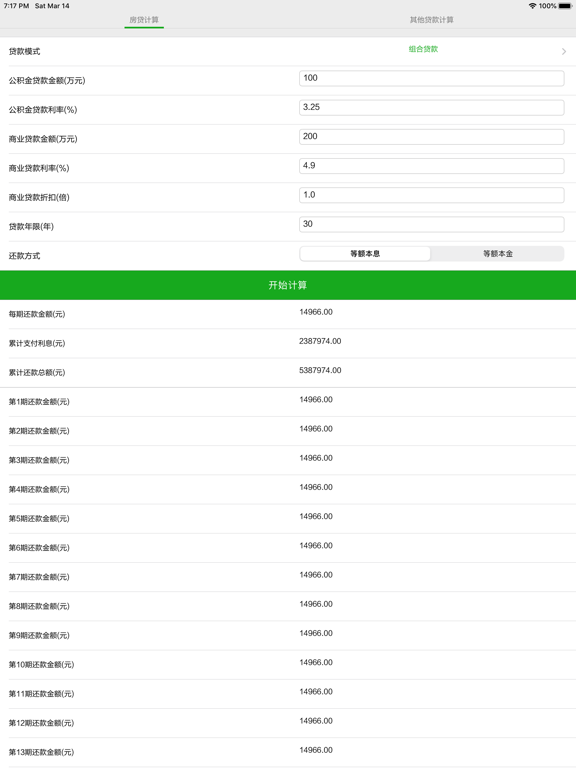Tap the 贷款模式 row label

pos(24,51)
